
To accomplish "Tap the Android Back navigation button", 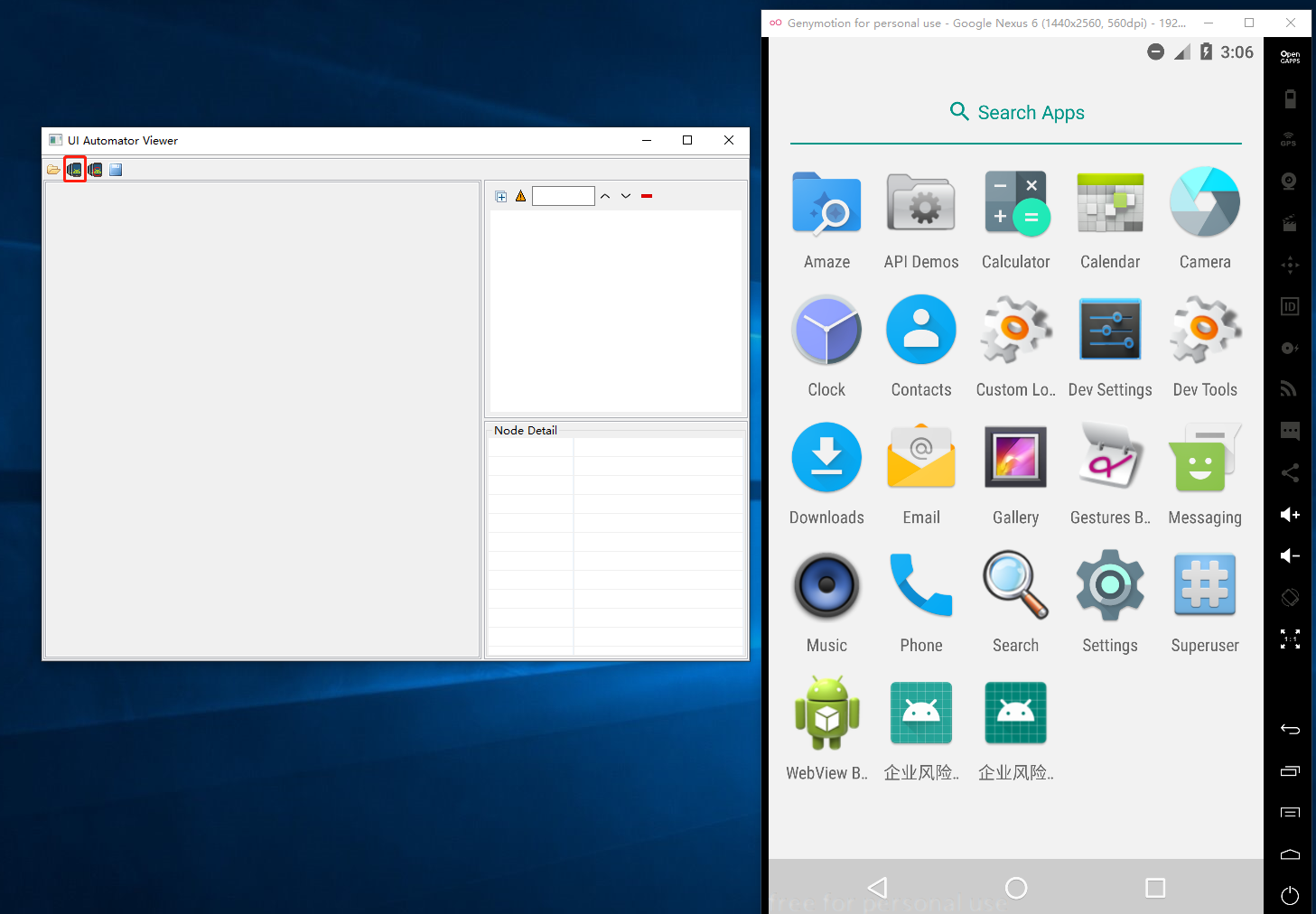I will 877,888.
